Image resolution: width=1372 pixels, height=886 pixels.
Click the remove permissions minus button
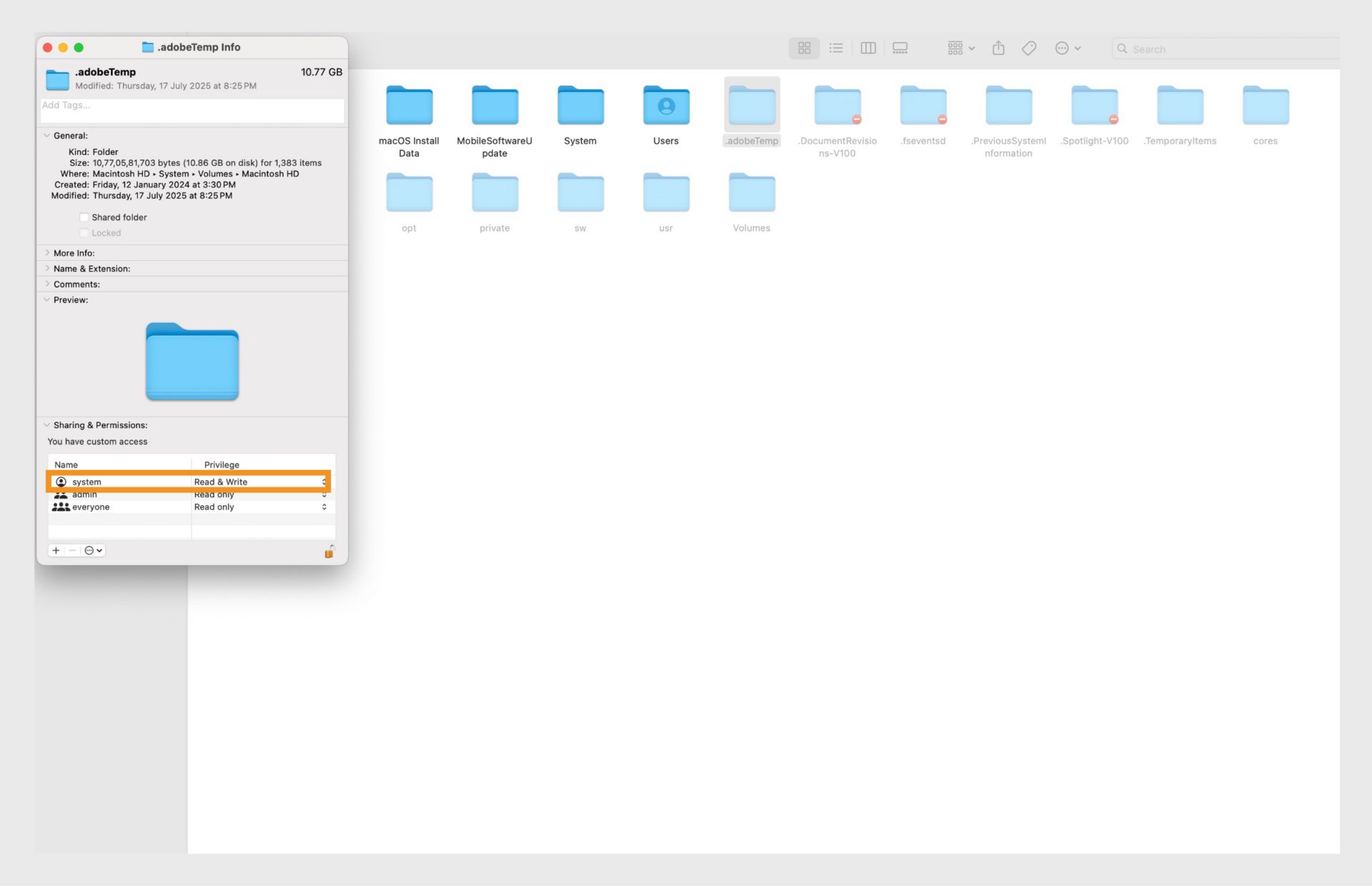(x=71, y=550)
